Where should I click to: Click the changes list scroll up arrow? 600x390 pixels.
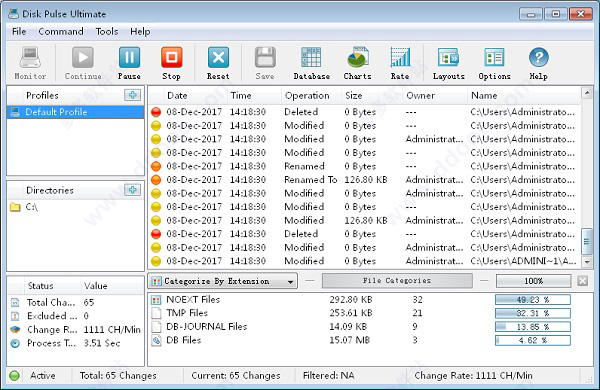tap(587, 93)
